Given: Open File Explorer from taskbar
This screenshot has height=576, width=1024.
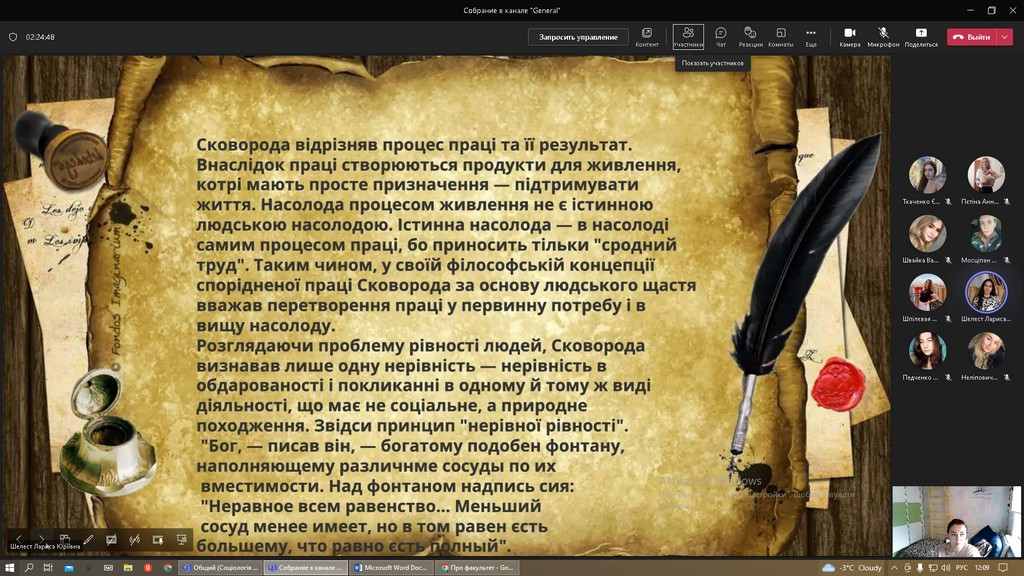Looking at the screenshot, I should (x=128, y=568).
